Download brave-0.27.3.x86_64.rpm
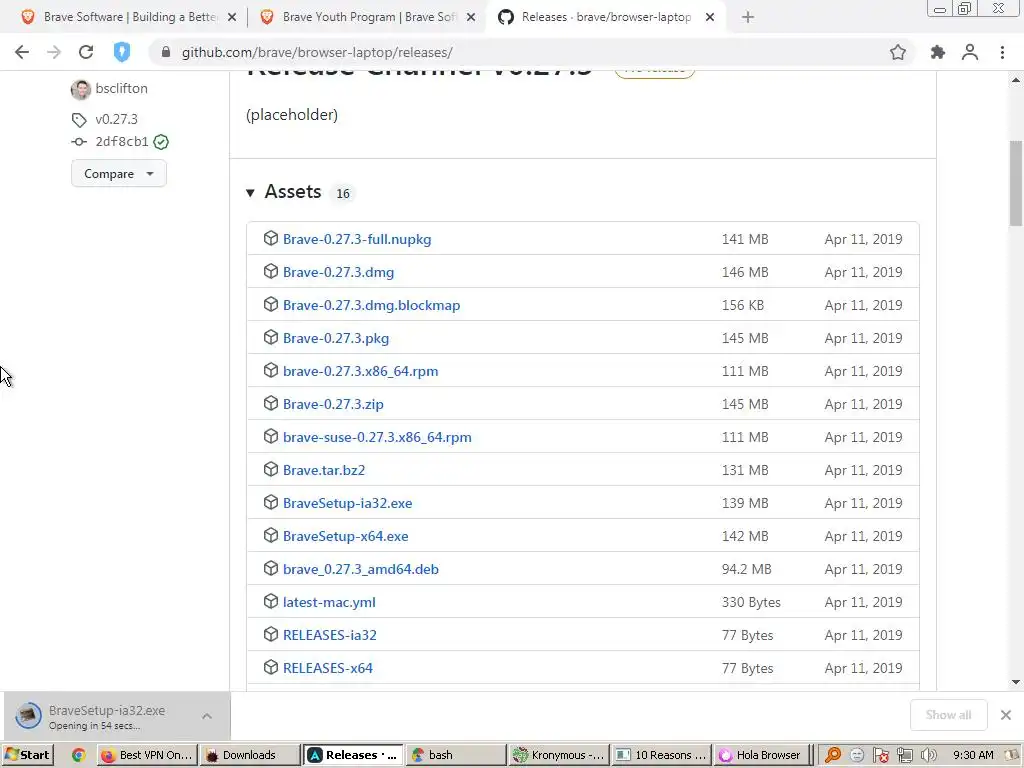This screenshot has width=1024, height=768. [360, 371]
